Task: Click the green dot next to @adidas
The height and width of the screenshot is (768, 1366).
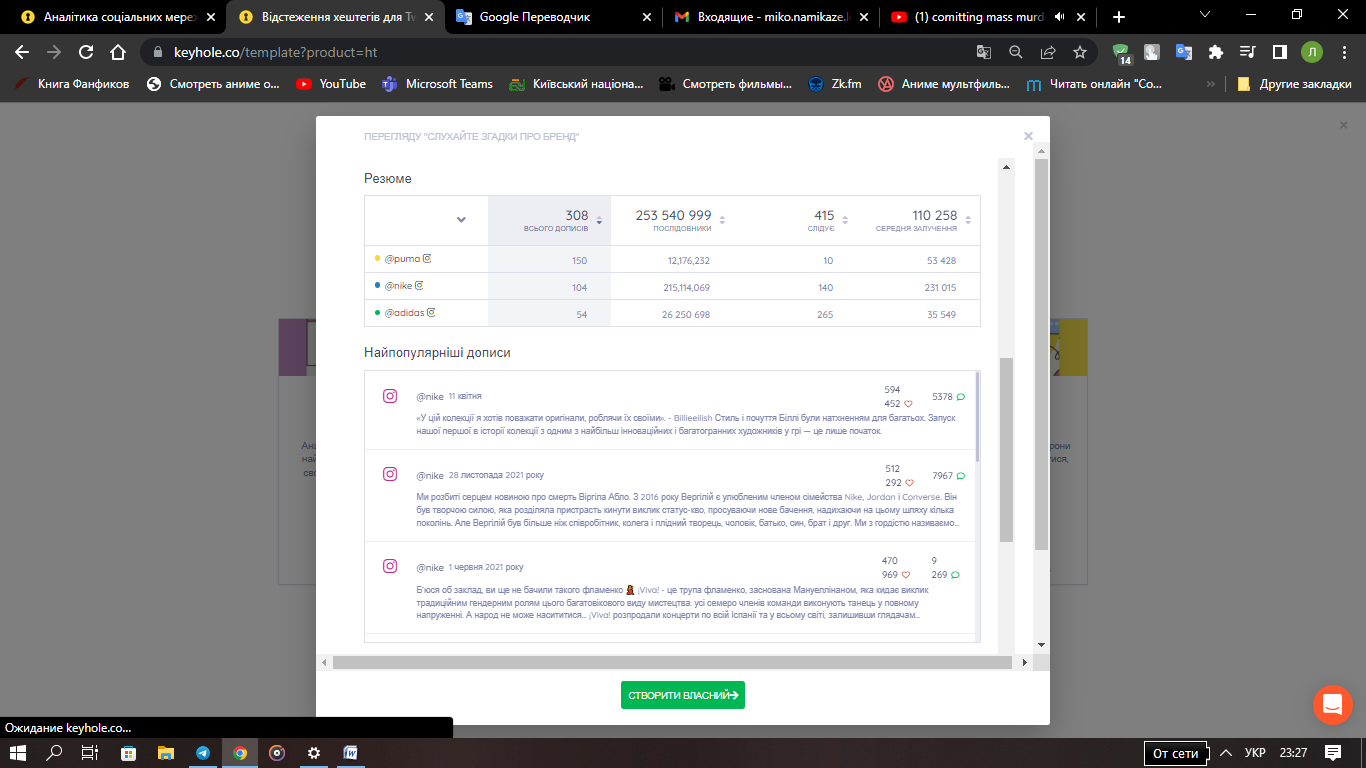Action: (x=377, y=312)
